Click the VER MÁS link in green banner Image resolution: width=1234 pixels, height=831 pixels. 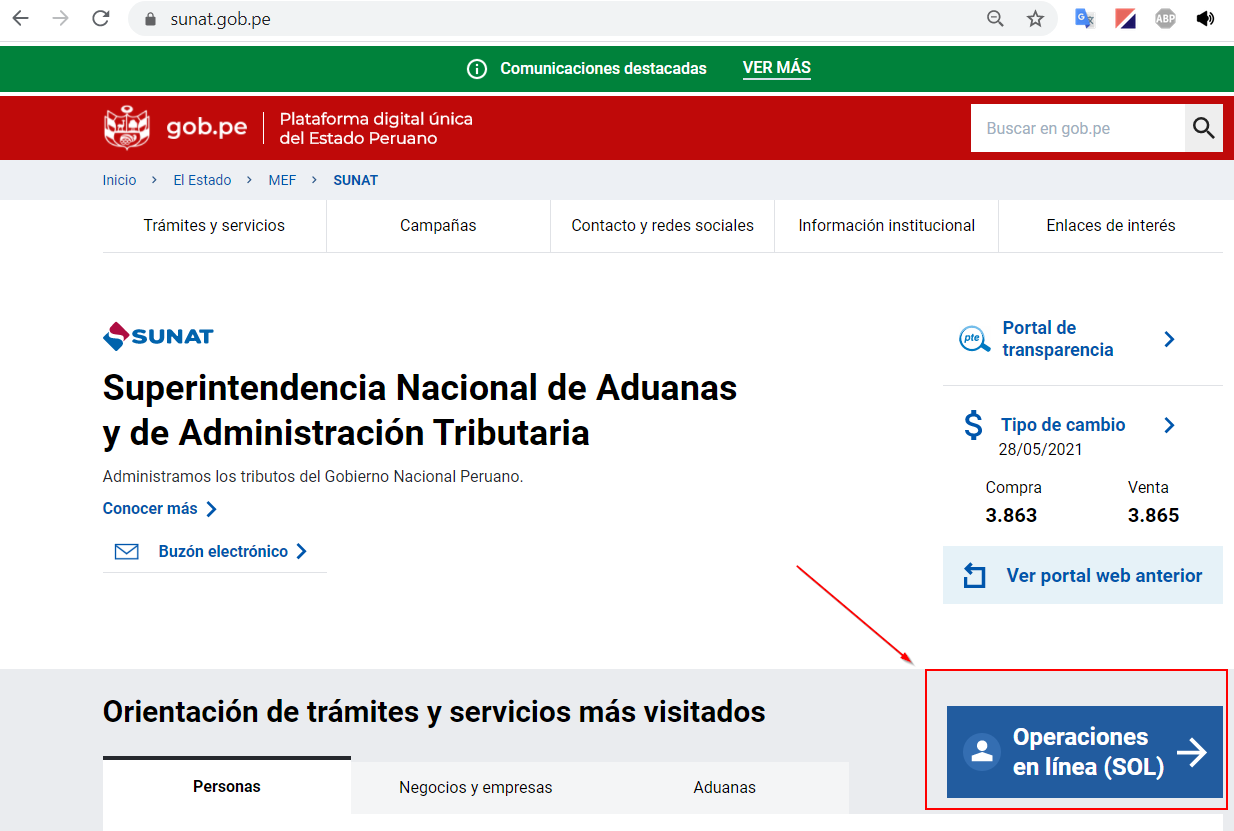point(777,68)
